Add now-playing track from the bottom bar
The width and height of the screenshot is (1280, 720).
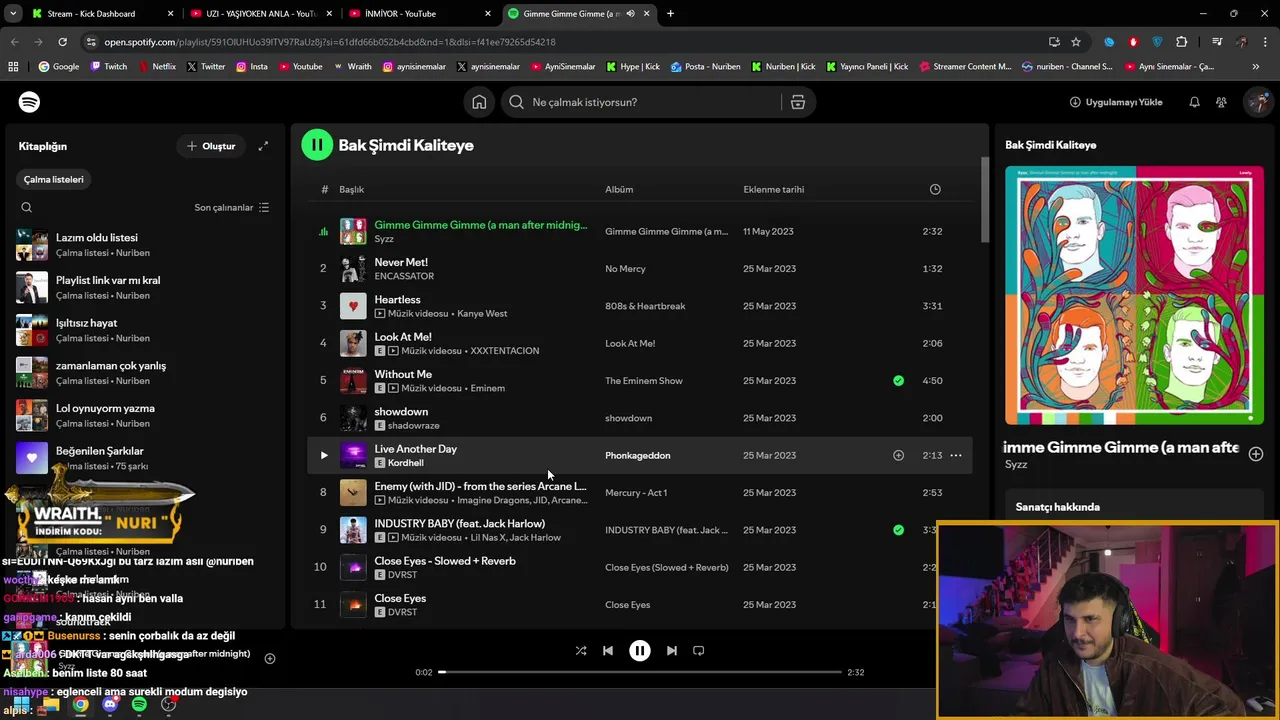(x=269, y=658)
